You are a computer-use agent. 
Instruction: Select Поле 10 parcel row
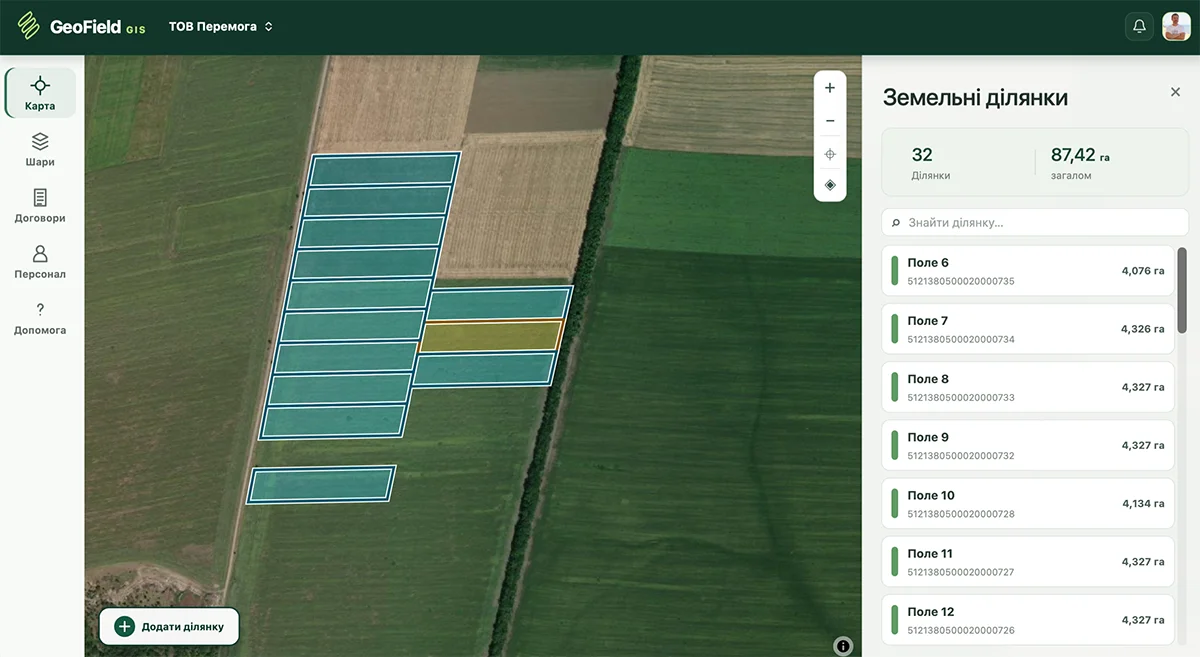[x=1028, y=503]
